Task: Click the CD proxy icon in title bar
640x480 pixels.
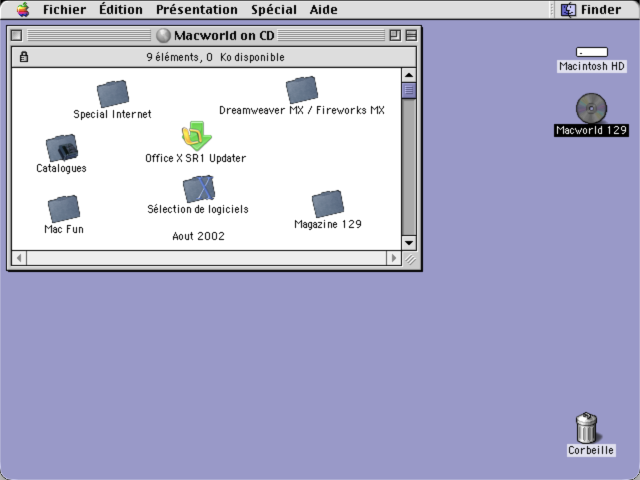Action: coord(163,36)
